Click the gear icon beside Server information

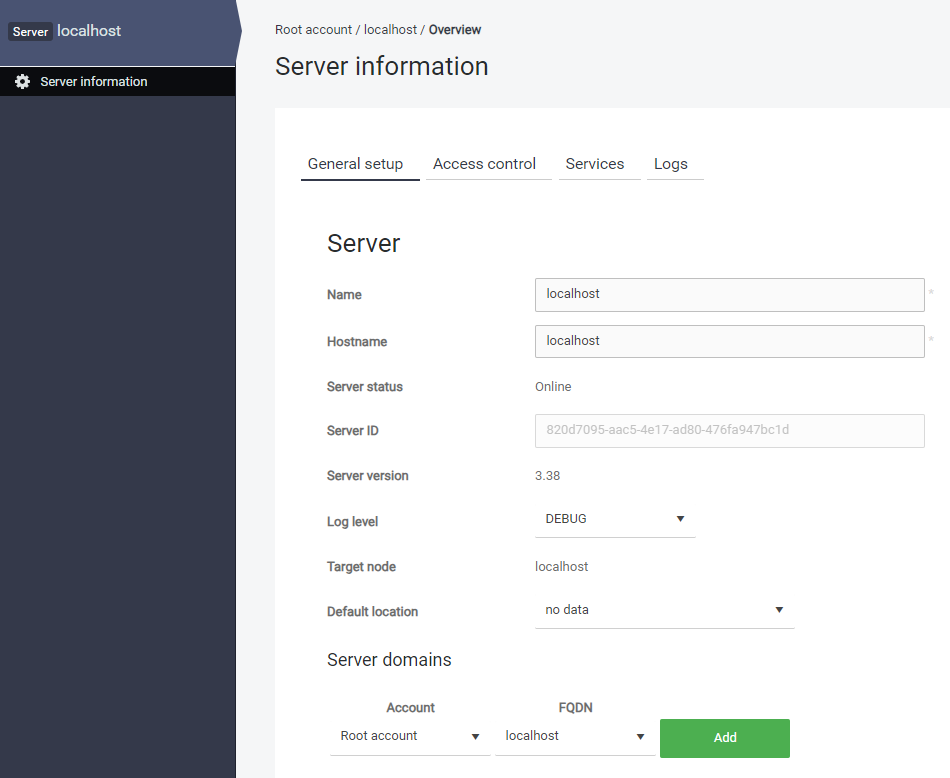click(x=22, y=82)
